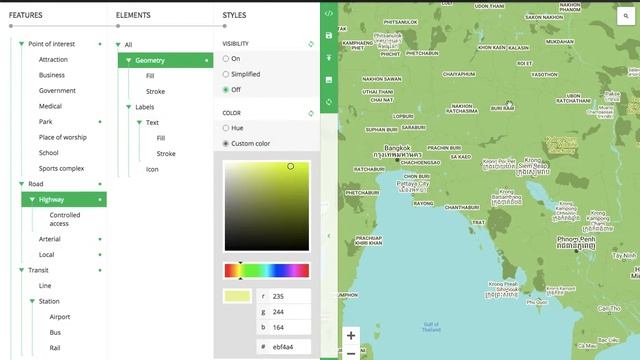Collapse the Road feature group
The width and height of the screenshot is (640, 360).
coord(22,184)
